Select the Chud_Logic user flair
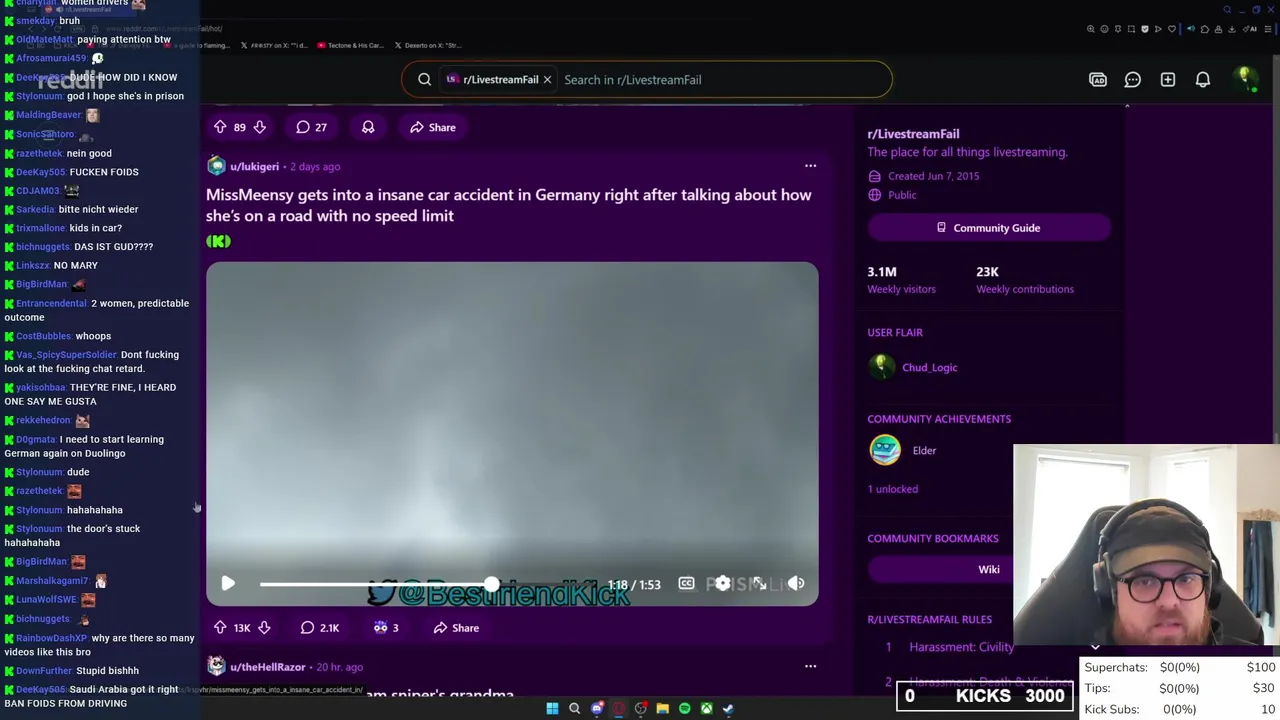This screenshot has height=720, width=1280. [x=929, y=367]
